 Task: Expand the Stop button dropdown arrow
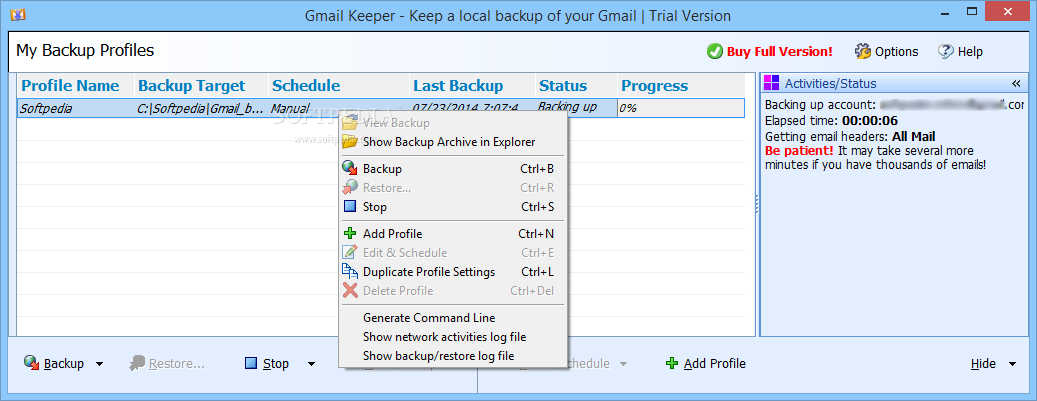pyautogui.click(x=311, y=364)
